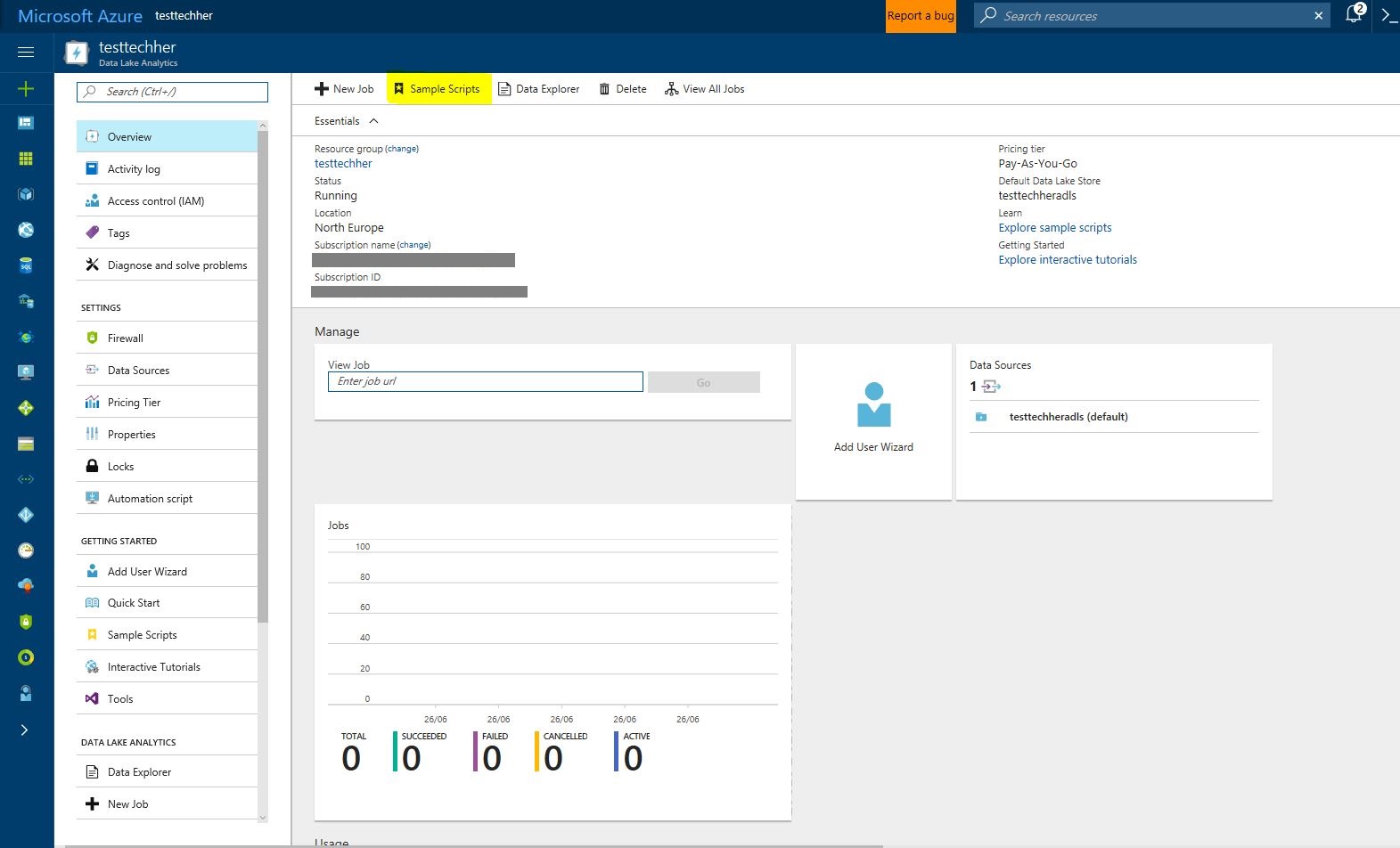Click the menu search box (Ctrl+/)

click(x=172, y=92)
